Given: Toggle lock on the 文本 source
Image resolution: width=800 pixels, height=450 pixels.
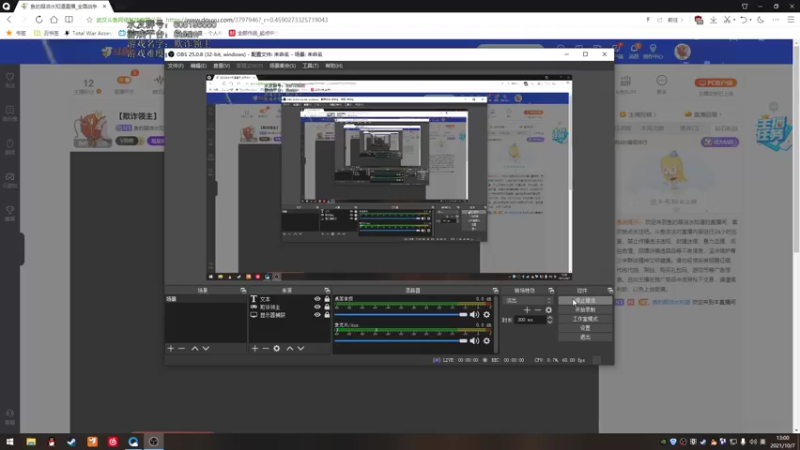Looking at the screenshot, I should tap(327, 299).
